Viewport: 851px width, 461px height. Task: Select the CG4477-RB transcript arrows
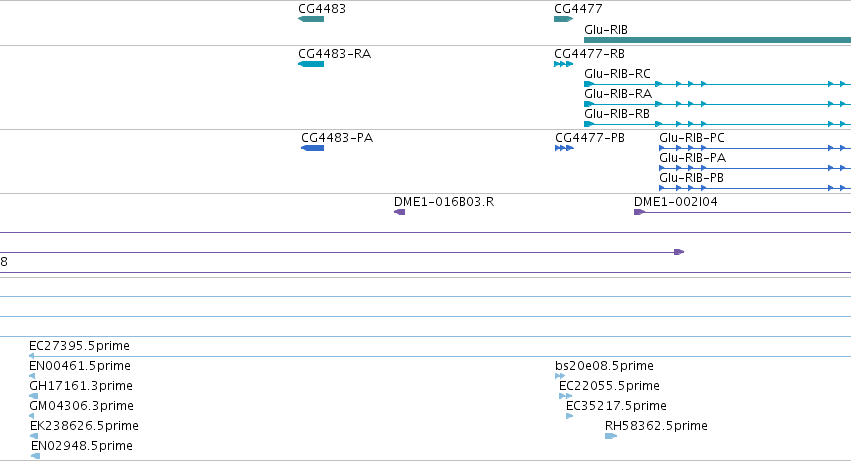click(x=563, y=64)
